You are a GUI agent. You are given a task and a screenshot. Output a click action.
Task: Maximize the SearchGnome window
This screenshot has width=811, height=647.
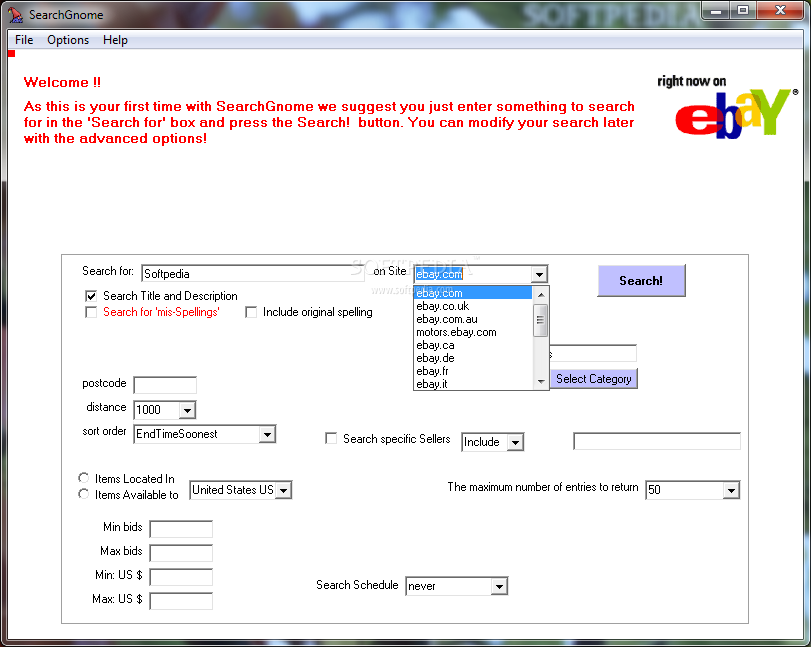point(743,10)
